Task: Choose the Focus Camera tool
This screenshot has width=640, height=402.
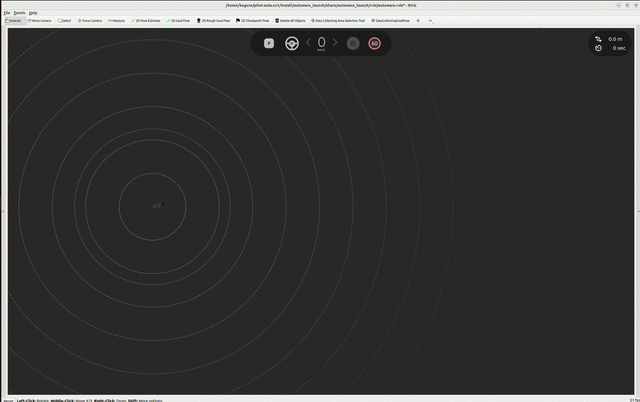Action: tap(90, 20)
